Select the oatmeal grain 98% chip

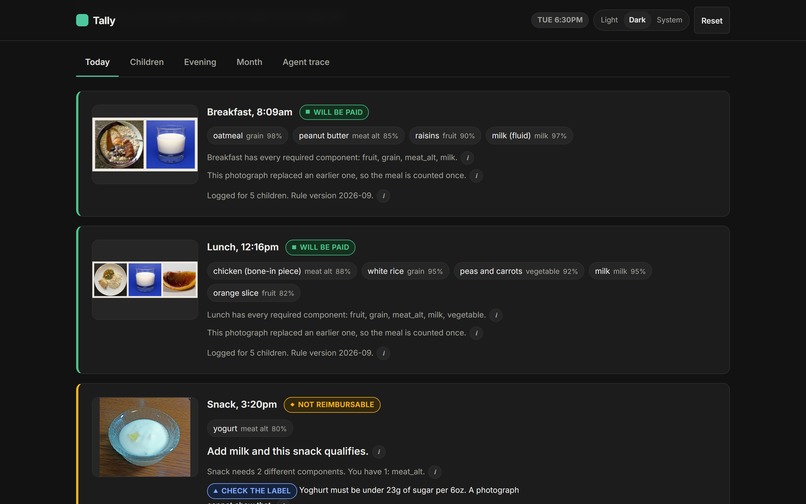pyautogui.click(x=247, y=136)
